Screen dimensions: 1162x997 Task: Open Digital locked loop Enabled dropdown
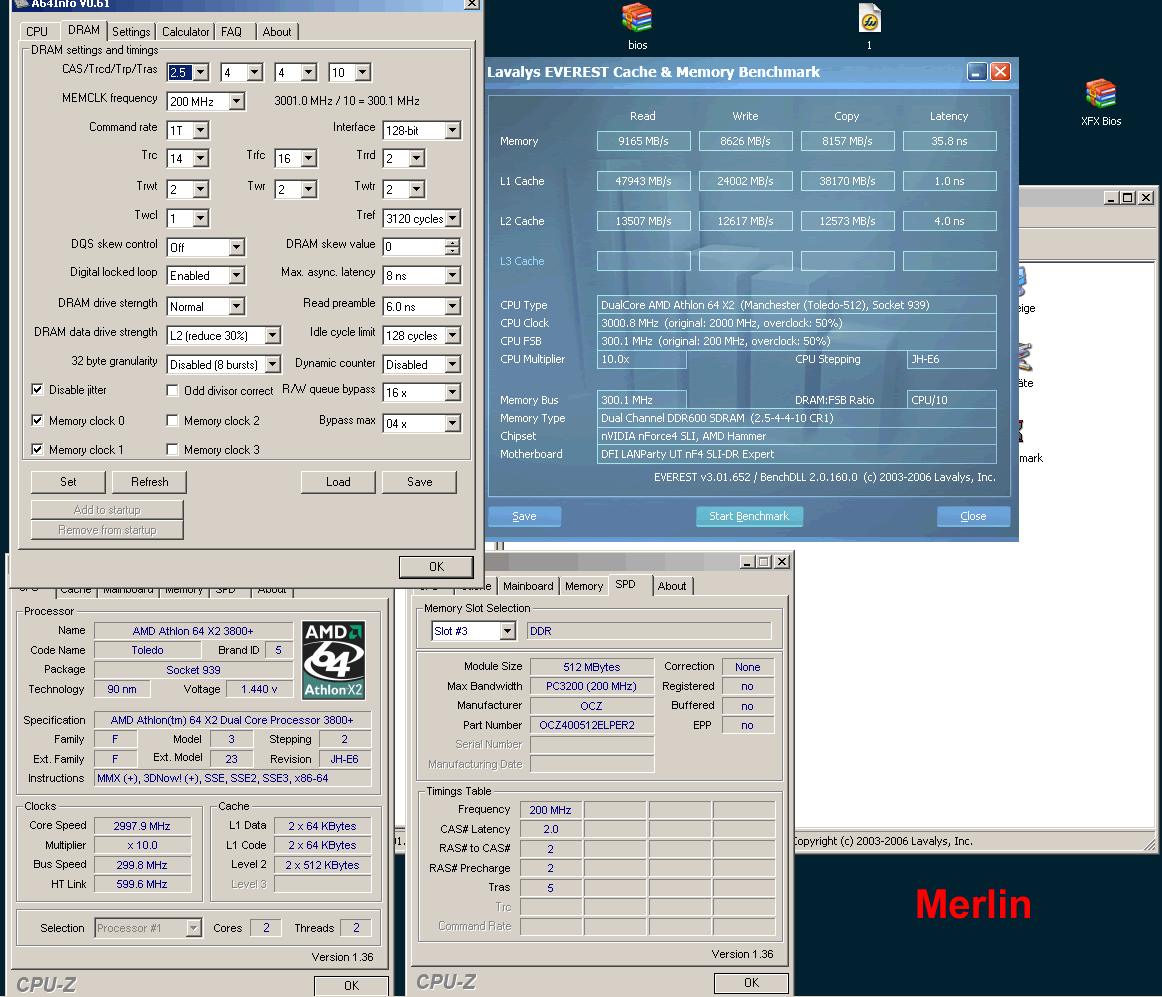[x=236, y=276]
